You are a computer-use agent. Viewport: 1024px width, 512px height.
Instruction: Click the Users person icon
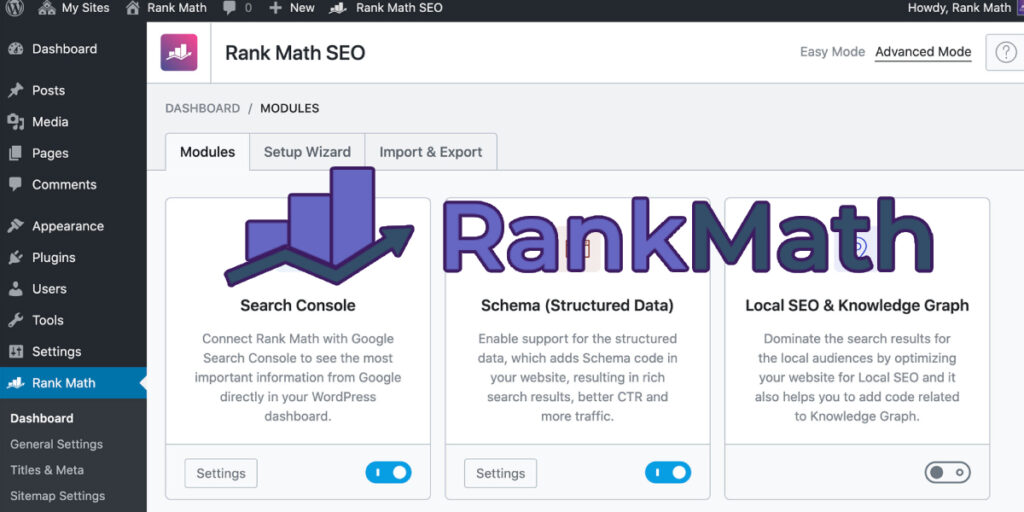tap(16, 289)
